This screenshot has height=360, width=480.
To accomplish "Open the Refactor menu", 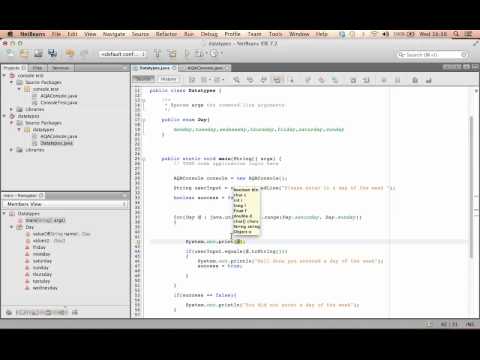I will point(166,34).
